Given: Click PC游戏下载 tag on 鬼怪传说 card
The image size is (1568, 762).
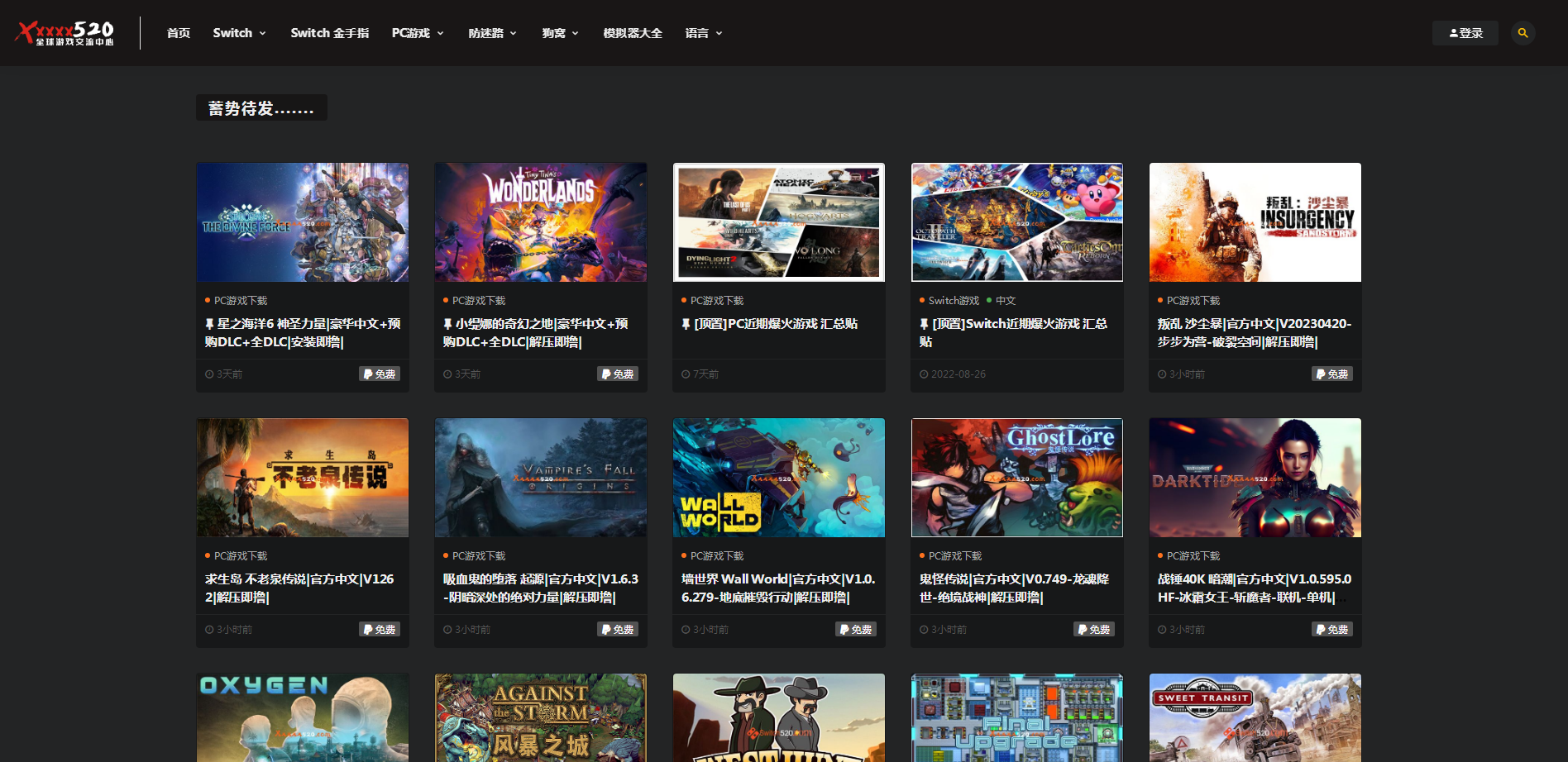Looking at the screenshot, I should pos(955,556).
